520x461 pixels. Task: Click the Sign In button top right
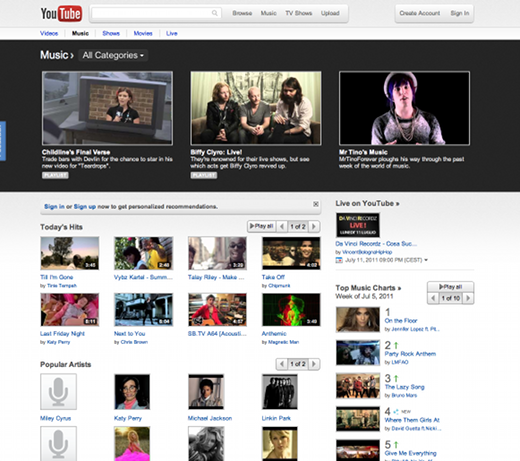(x=460, y=13)
